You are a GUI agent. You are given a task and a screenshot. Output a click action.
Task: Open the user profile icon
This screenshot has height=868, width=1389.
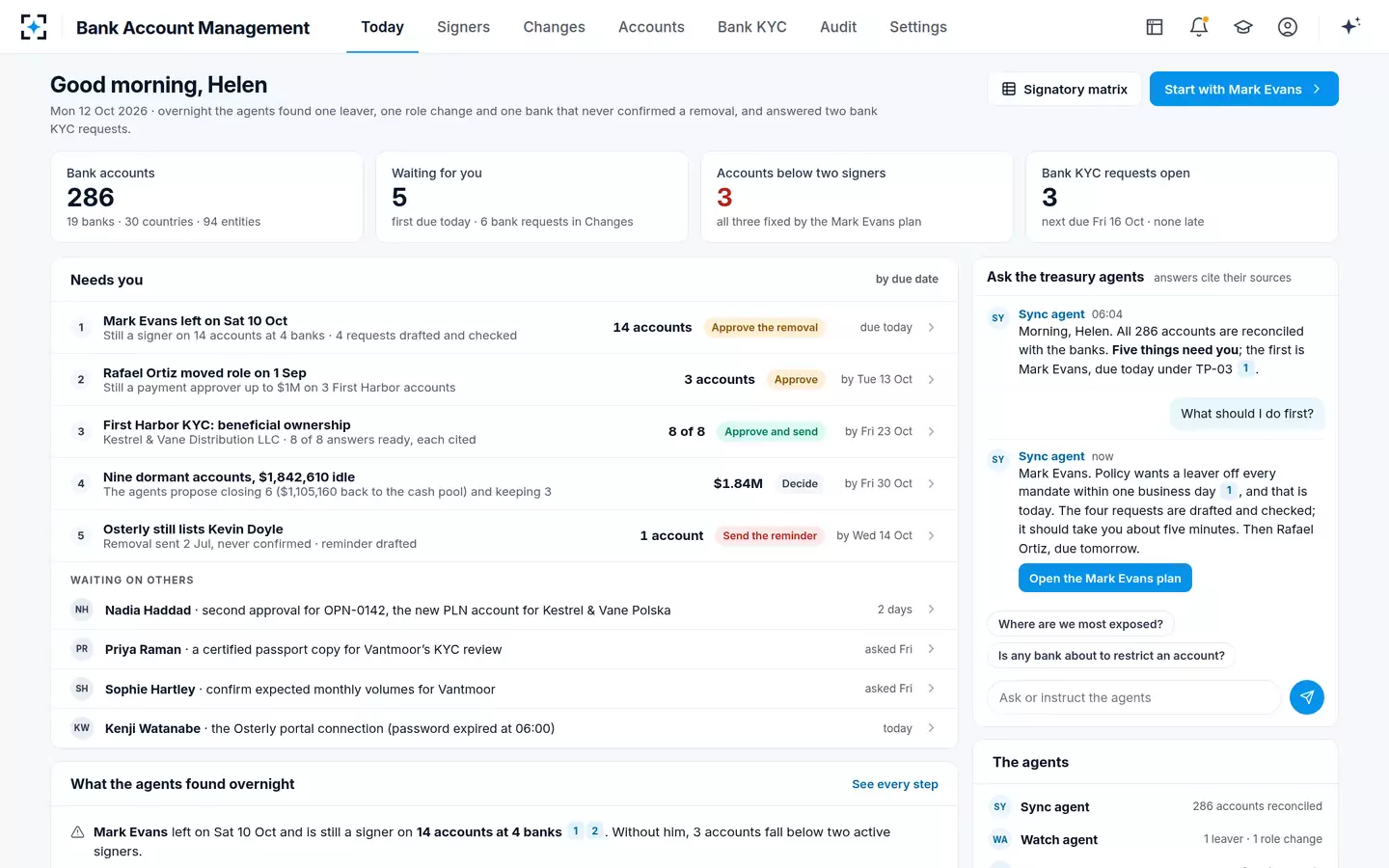[1288, 27]
